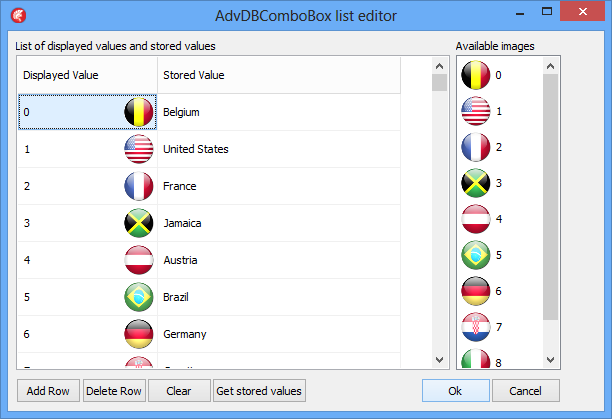Confirm with the Ok button

pyautogui.click(x=455, y=391)
